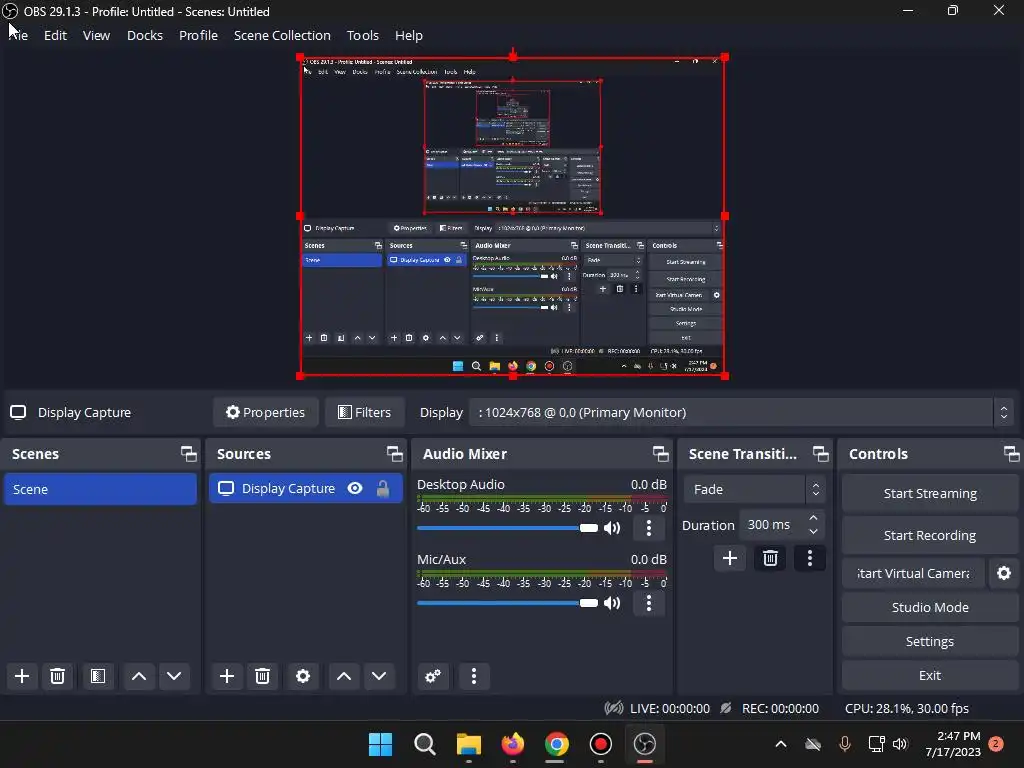Open the Edit menu
This screenshot has width=1024, height=768.
click(x=56, y=35)
